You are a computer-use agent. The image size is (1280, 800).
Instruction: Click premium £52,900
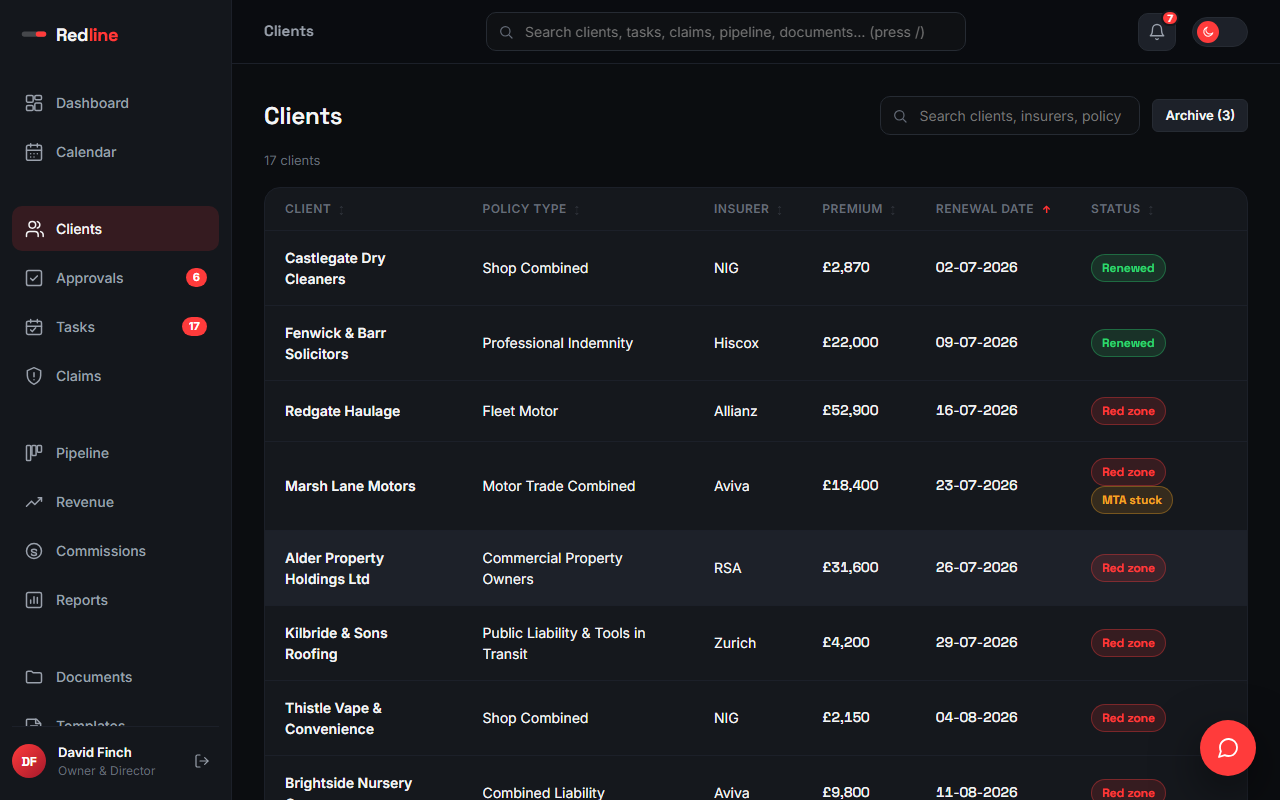pyautogui.click(x=850, y=410)
